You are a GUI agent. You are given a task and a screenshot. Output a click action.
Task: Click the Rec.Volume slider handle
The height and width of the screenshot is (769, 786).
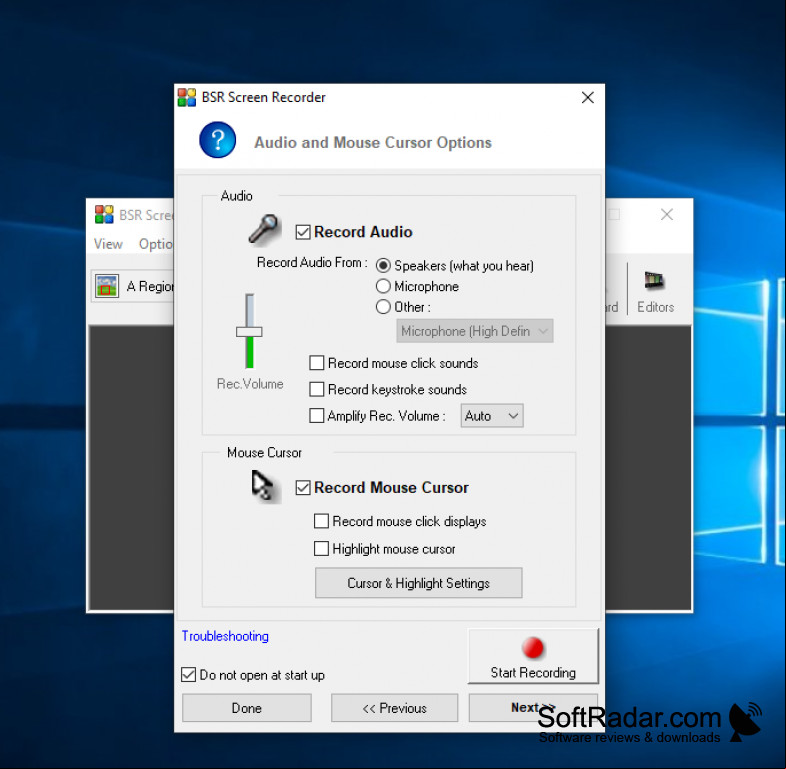(249, 331)
